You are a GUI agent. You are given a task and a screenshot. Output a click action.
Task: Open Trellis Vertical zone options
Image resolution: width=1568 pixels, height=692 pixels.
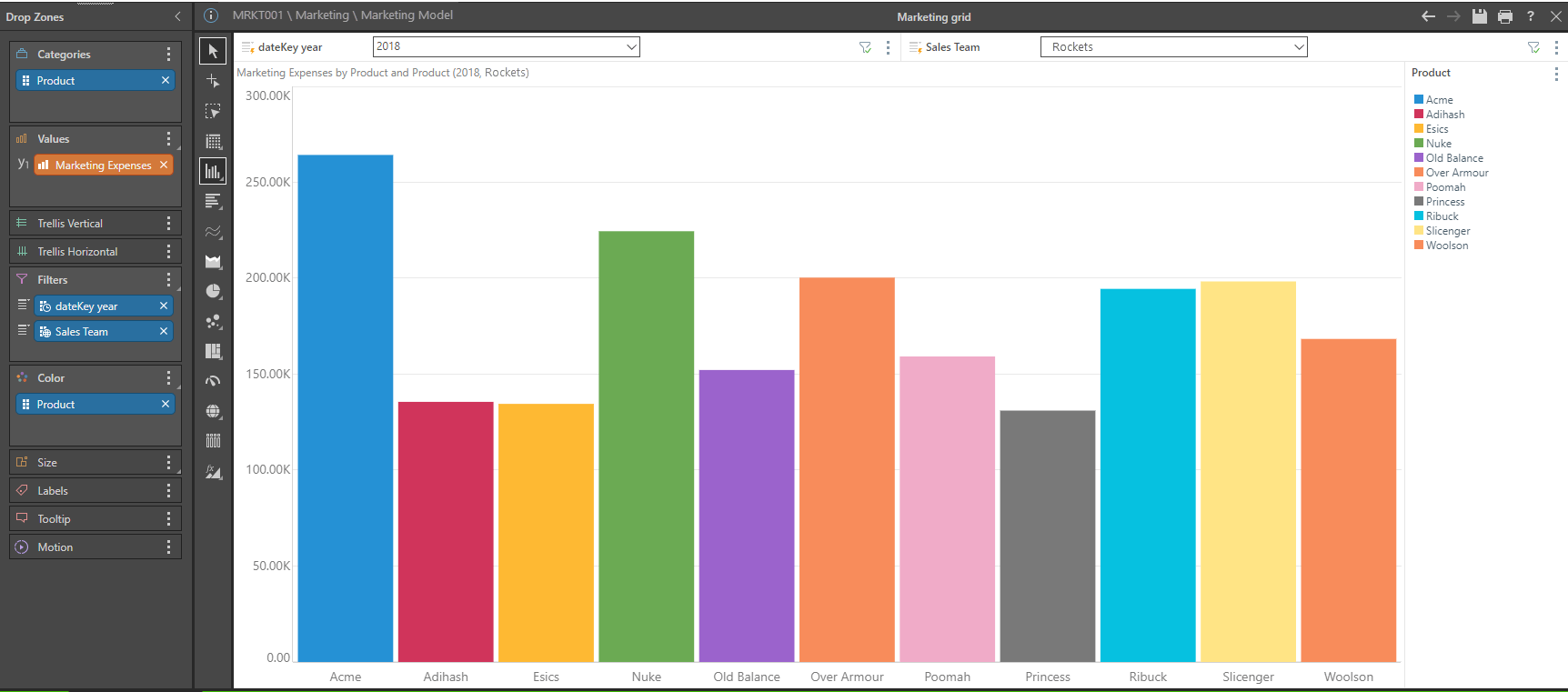pyautogui.click(x=168, y=223)
